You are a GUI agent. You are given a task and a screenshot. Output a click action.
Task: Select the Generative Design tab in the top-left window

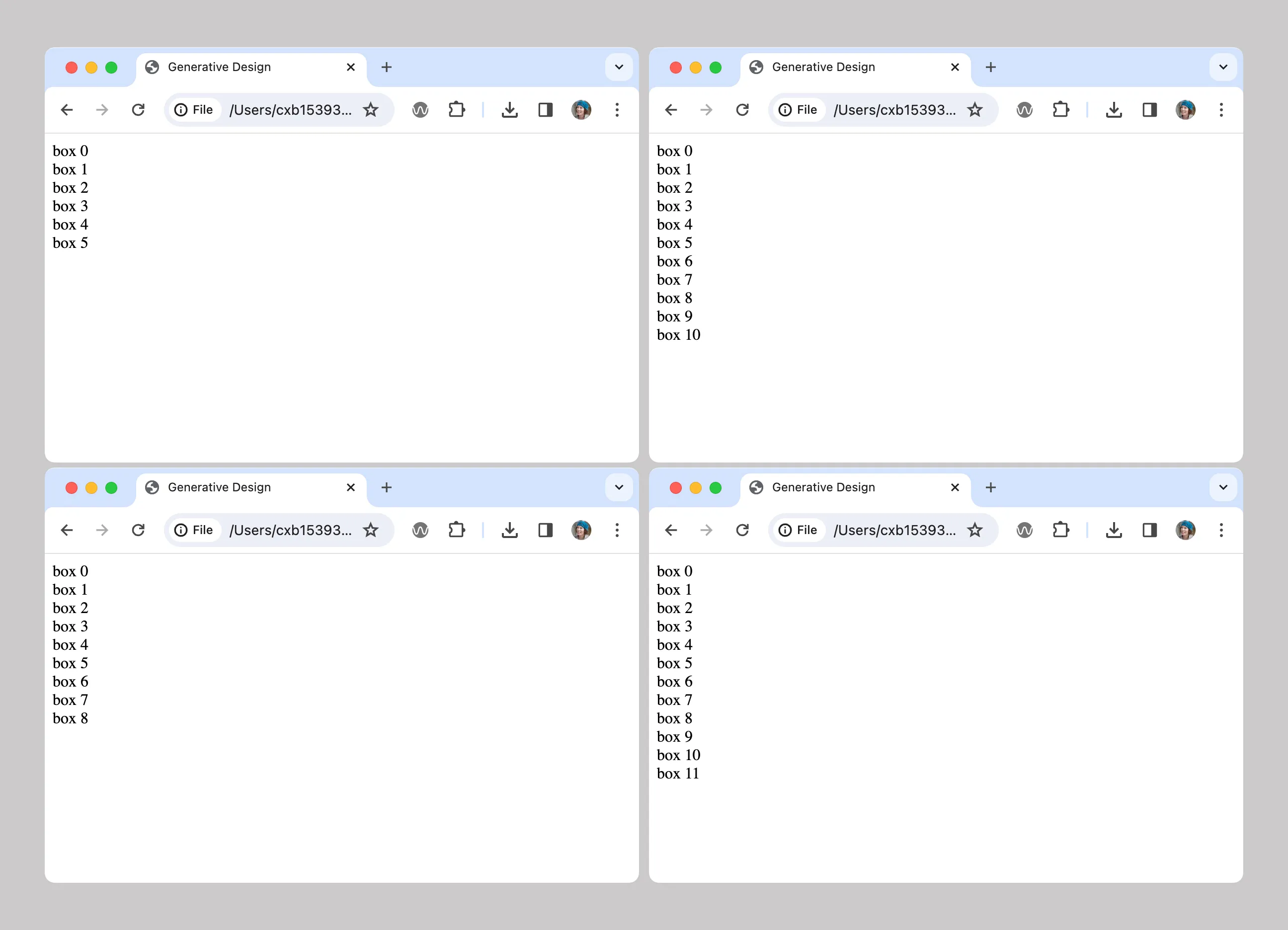coord(219,67)
